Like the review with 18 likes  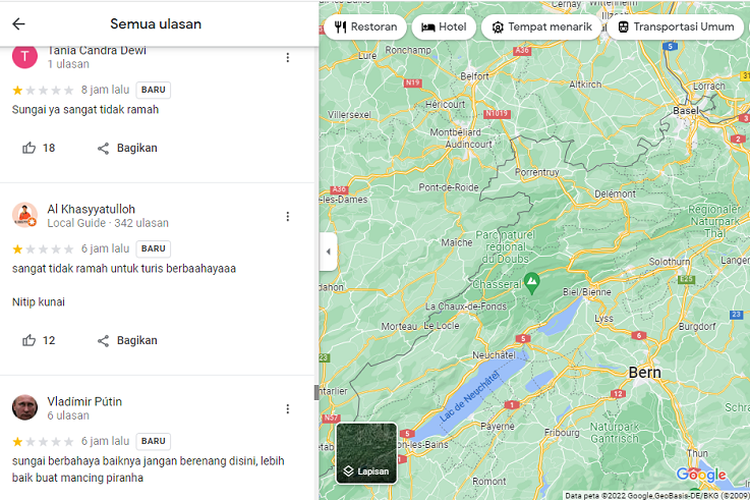(x=29, y=148)
